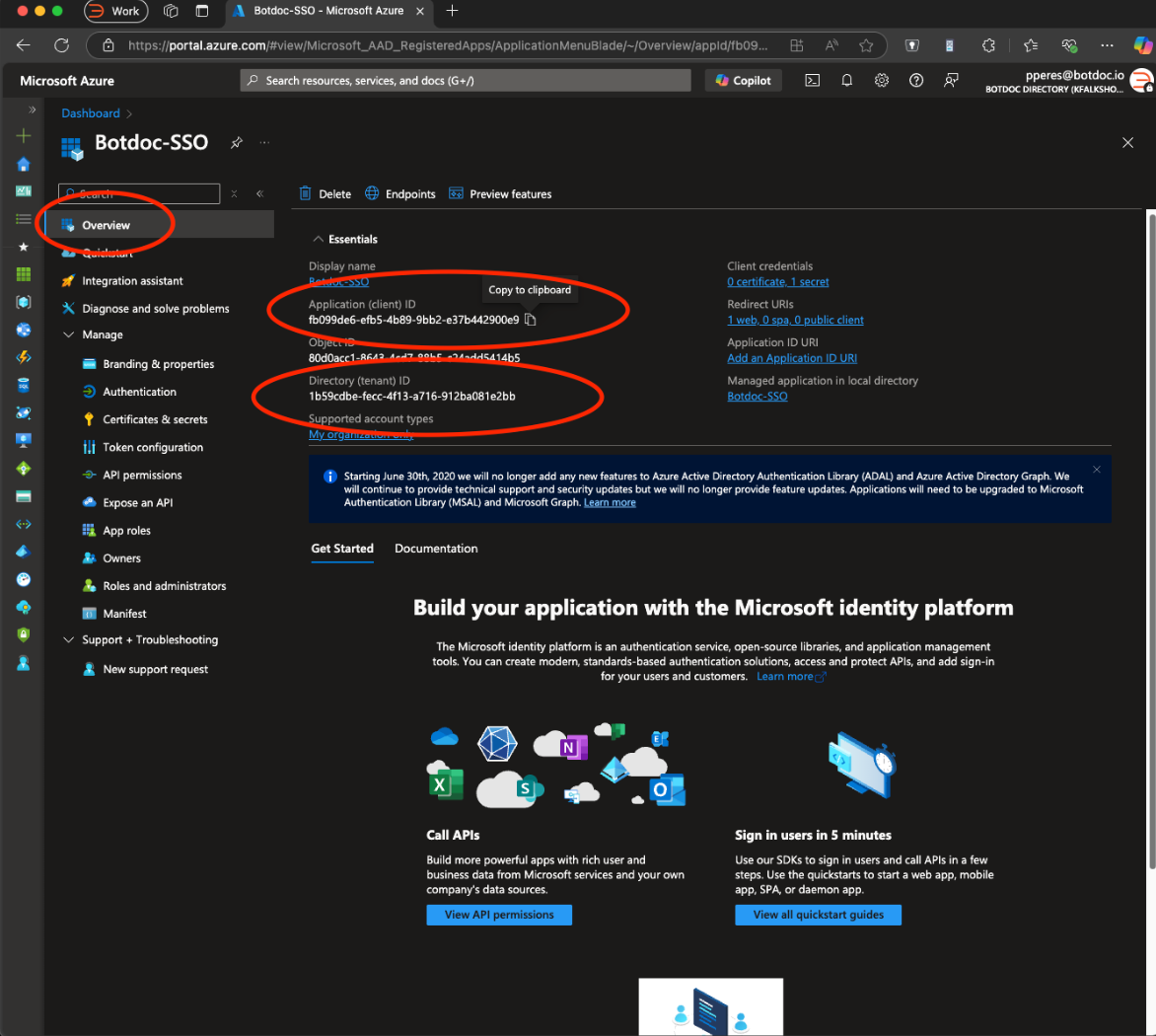Click the feedback icon in header
This screenshot has height=1036, width=1156.
[x=951, y=81]
